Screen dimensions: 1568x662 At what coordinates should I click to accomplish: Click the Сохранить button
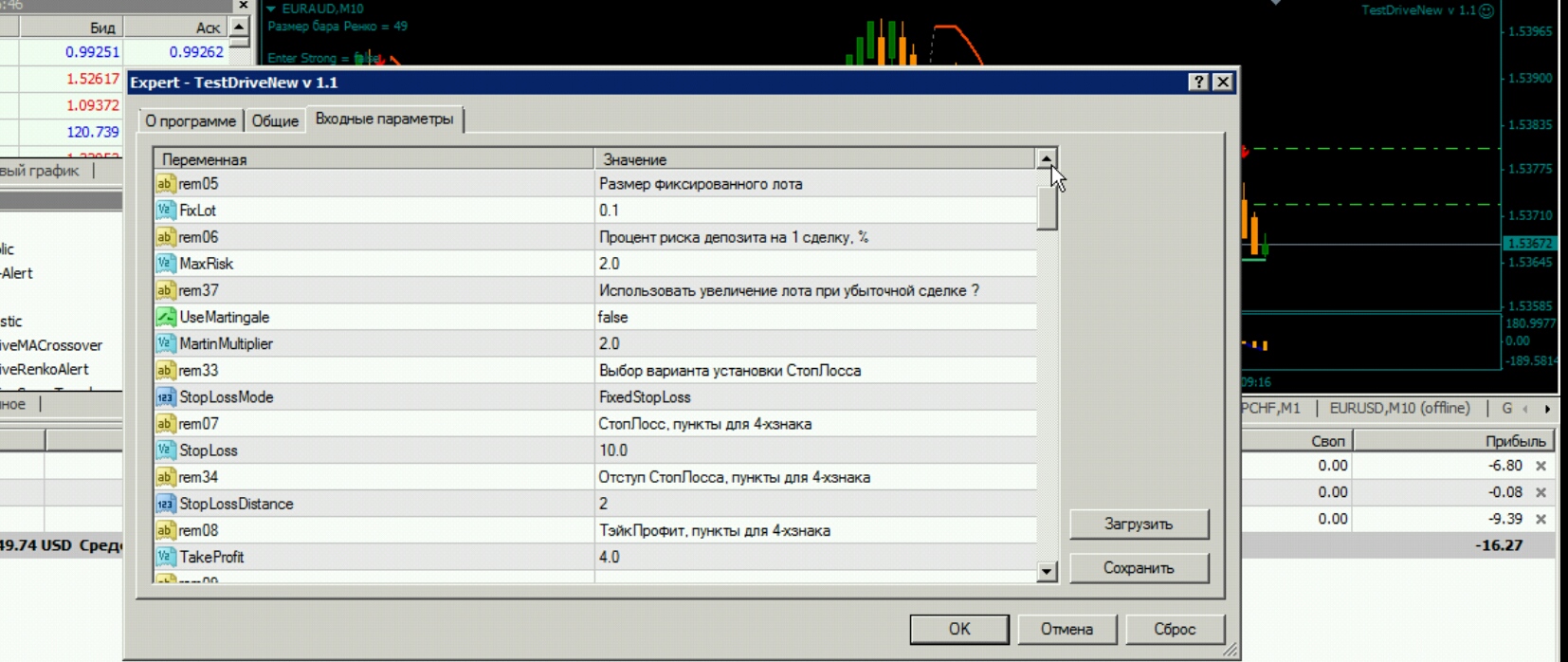[1139, 568]
